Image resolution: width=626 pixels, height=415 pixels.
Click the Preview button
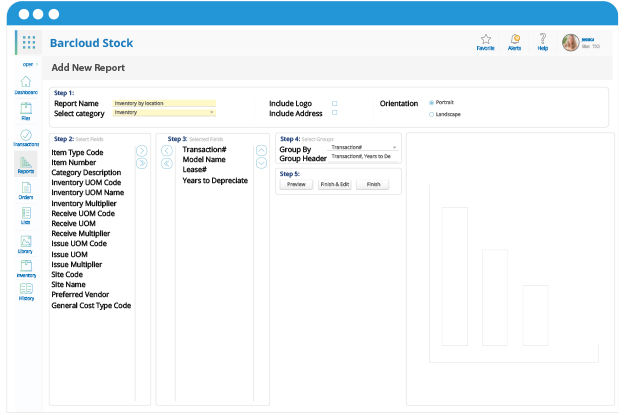click(296, 185)
